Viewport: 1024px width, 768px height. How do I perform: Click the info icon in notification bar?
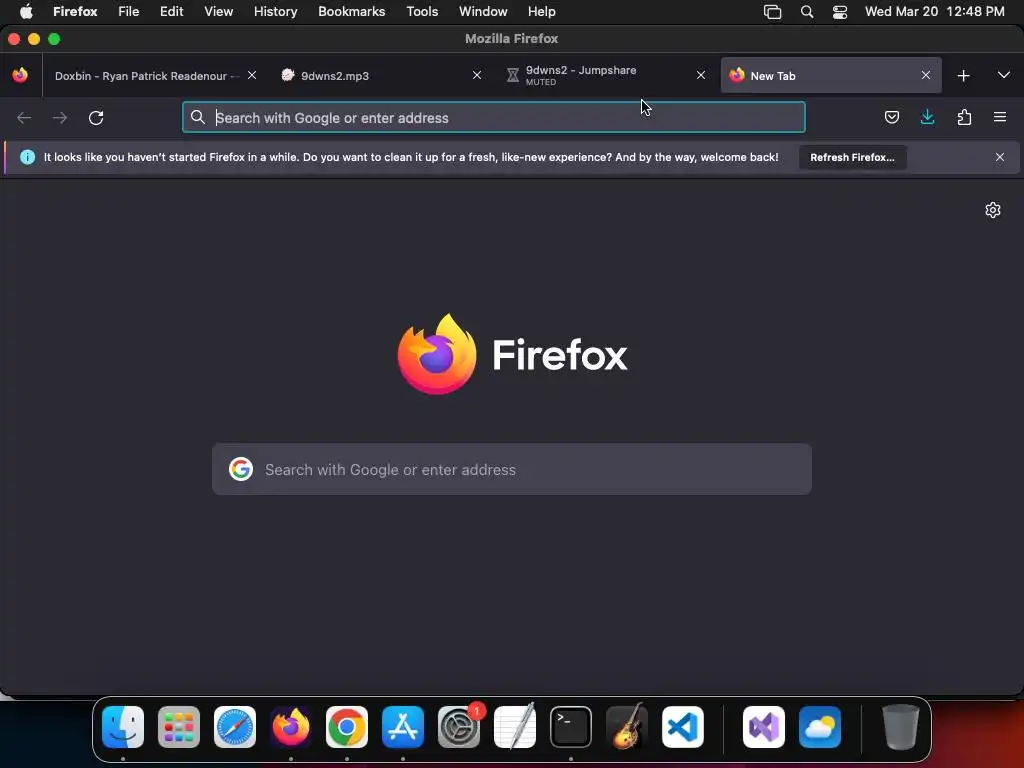[x=27, y=157]
